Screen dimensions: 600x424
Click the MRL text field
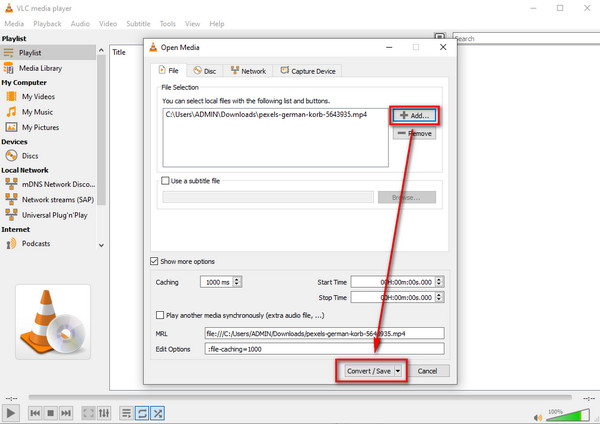(324, 333)
